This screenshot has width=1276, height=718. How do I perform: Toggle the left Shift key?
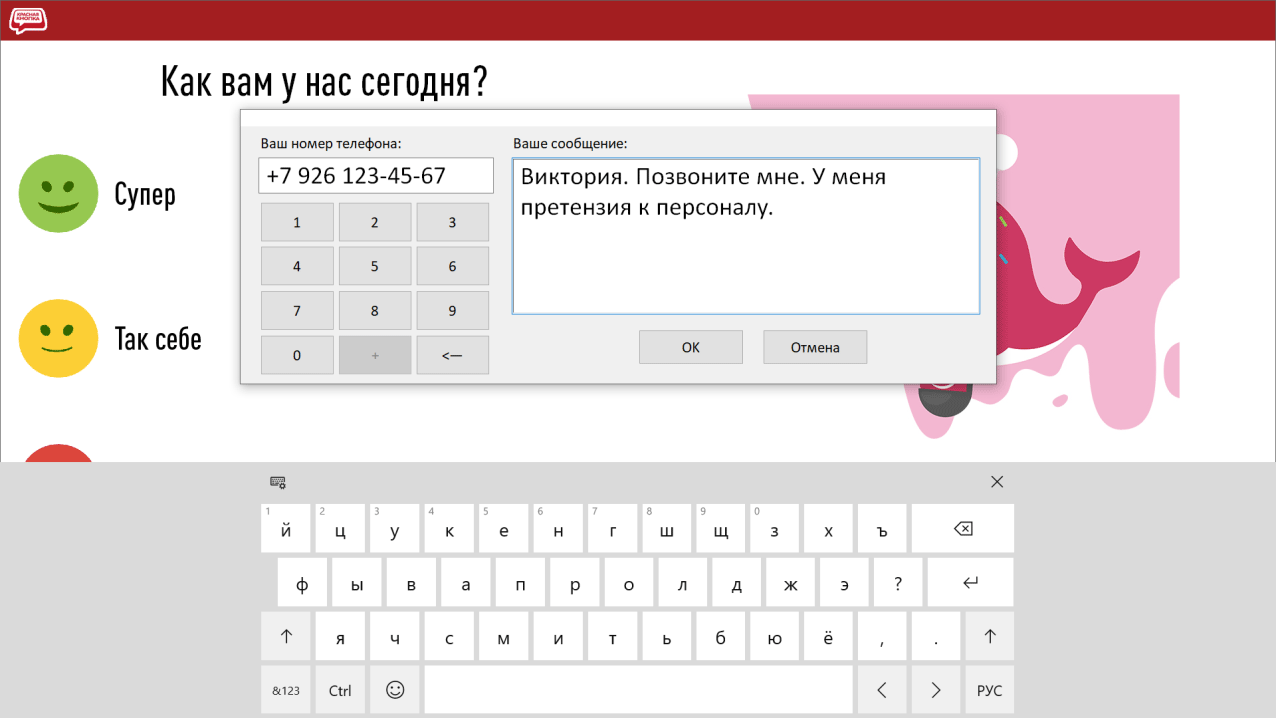(x=286, y=636)
